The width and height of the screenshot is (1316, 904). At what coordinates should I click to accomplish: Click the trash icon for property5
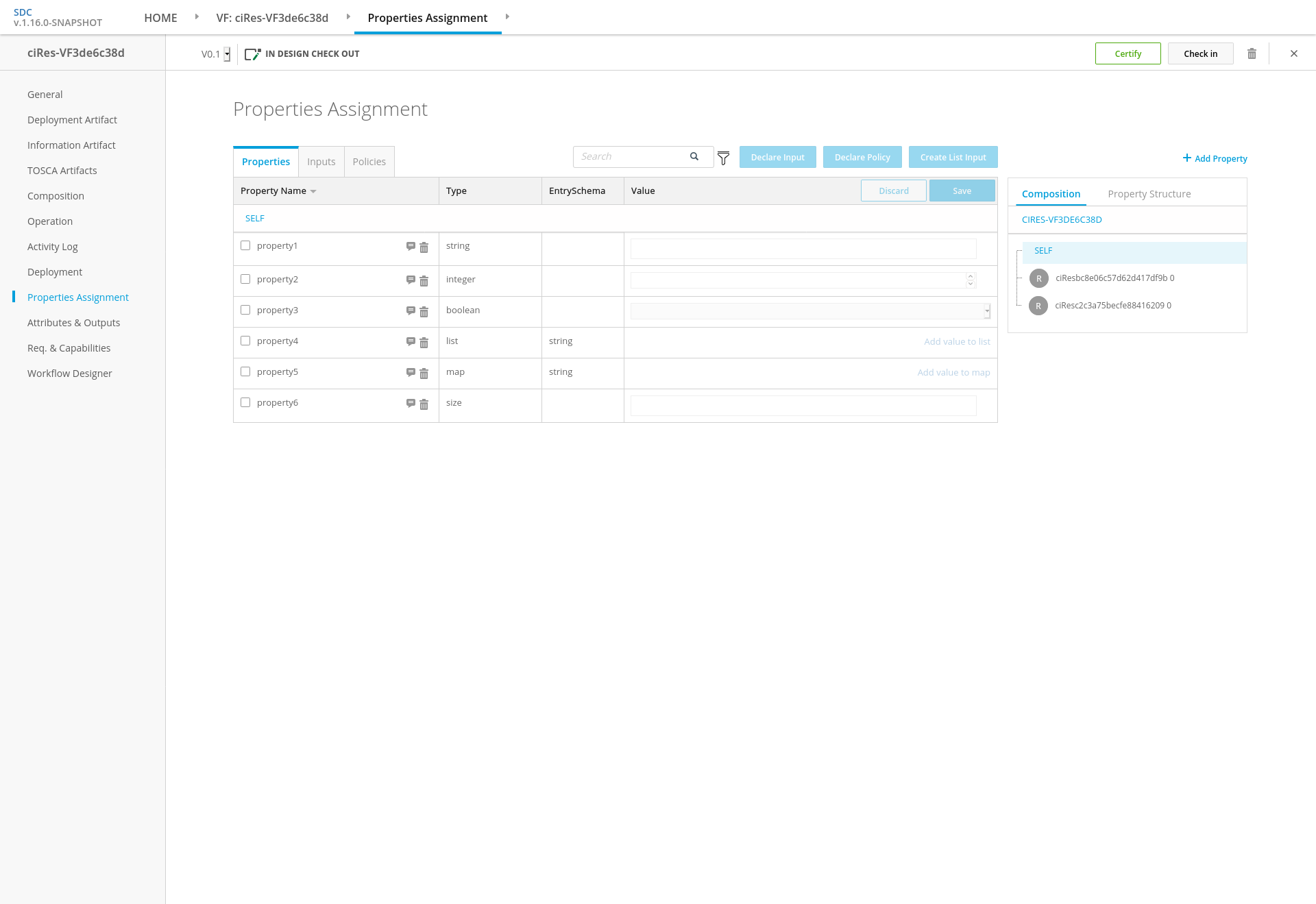(424, 374)
